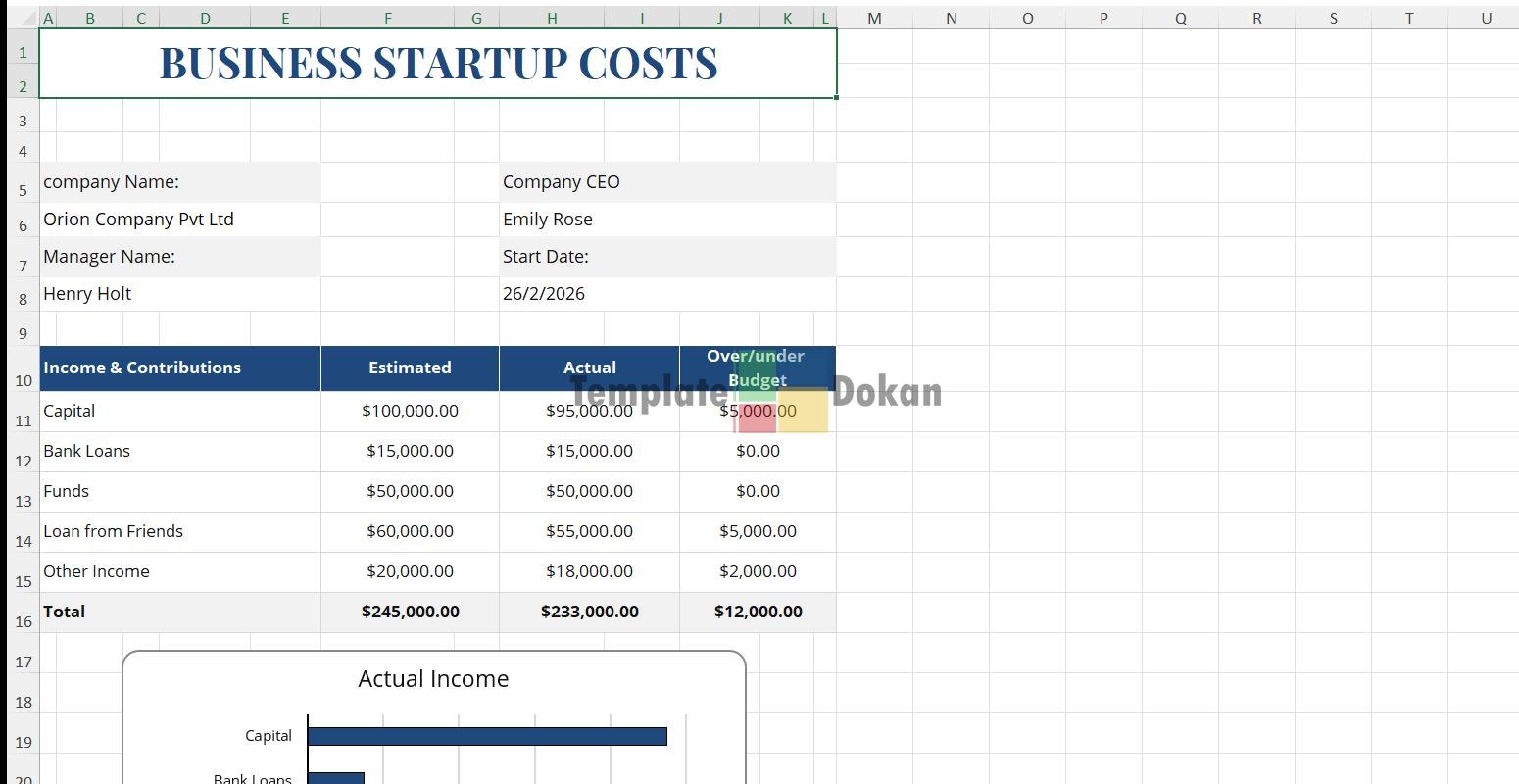Click the select-all corner triangle
1519x784 pixels.
tap(24, 18)
